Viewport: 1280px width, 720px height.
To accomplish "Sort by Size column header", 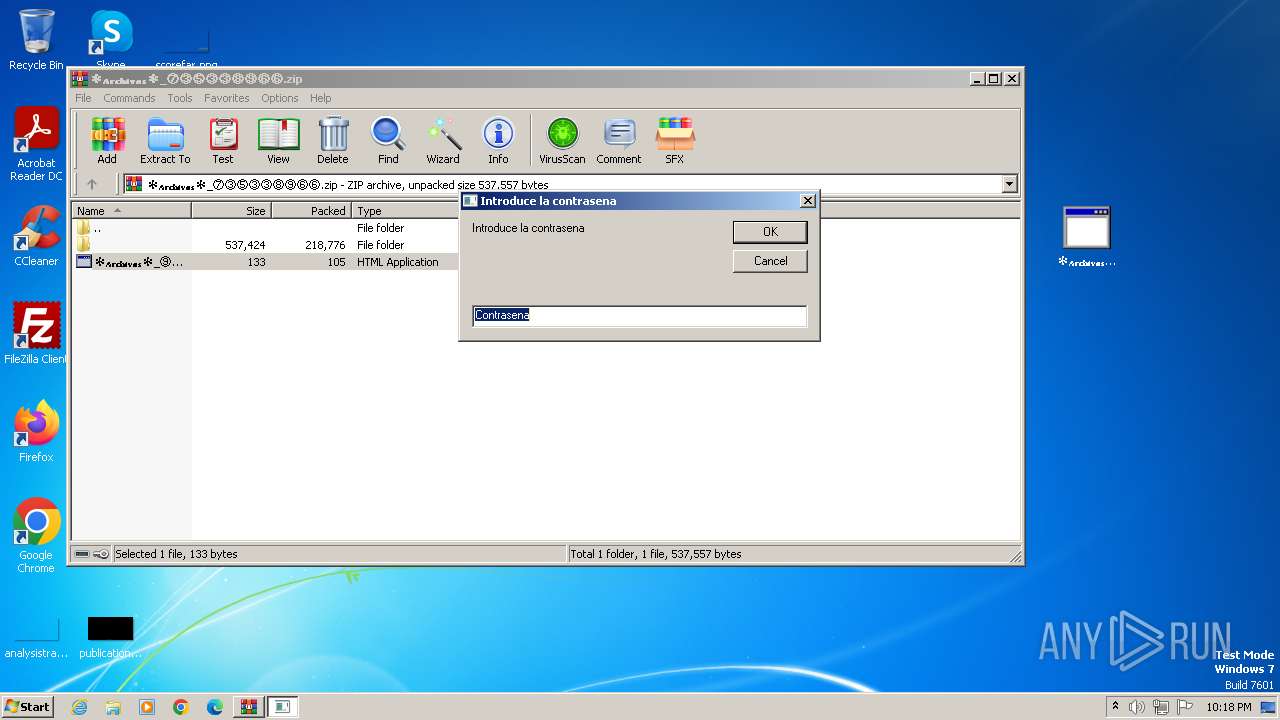I will tap(231, 211).
